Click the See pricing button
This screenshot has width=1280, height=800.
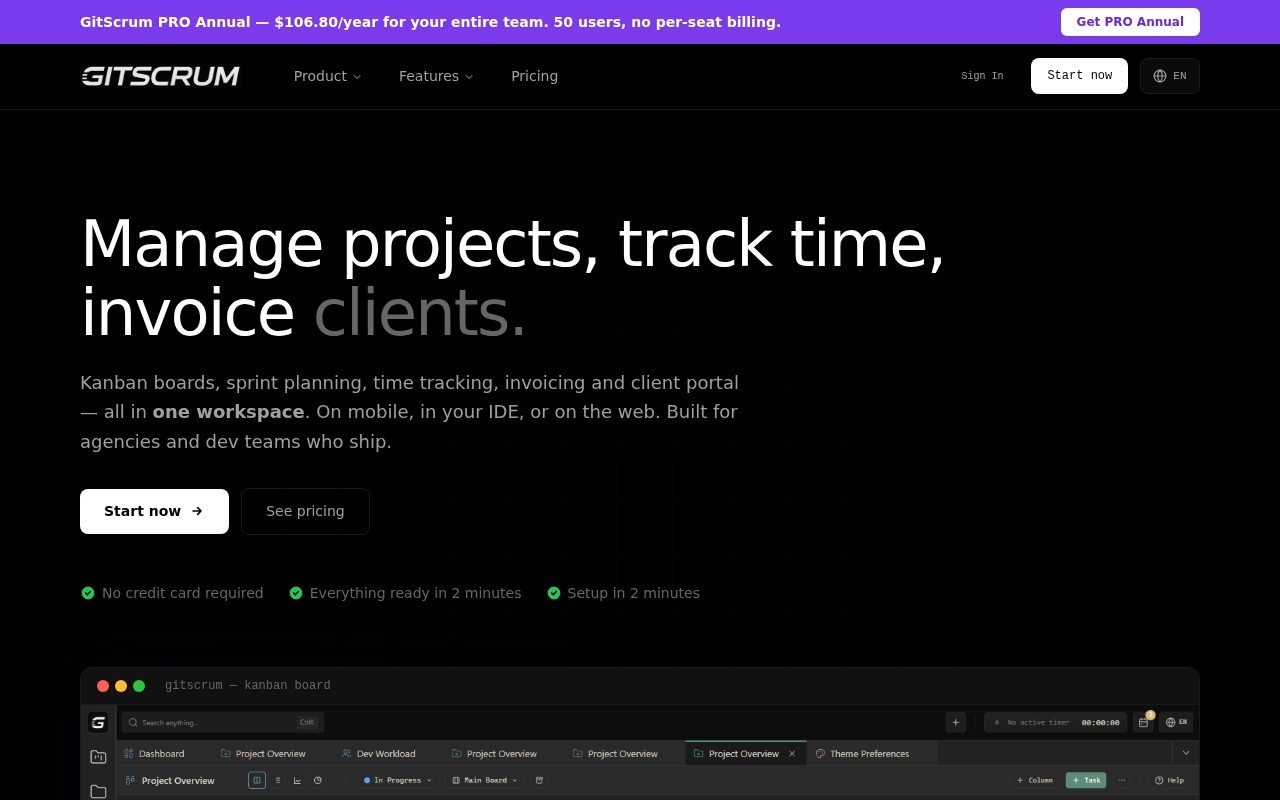(305, 511)
